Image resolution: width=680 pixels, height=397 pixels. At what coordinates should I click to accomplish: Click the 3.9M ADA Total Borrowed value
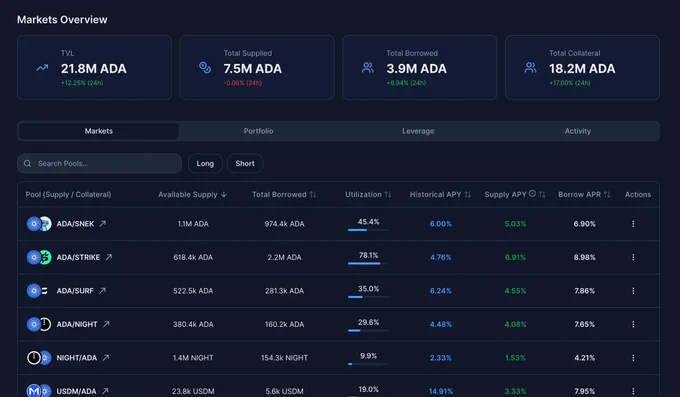pyautogui.click(x=416, y=69)
